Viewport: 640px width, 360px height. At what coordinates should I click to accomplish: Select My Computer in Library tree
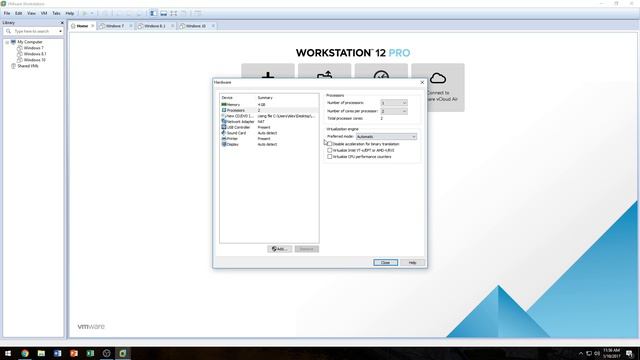click(29, 42)
